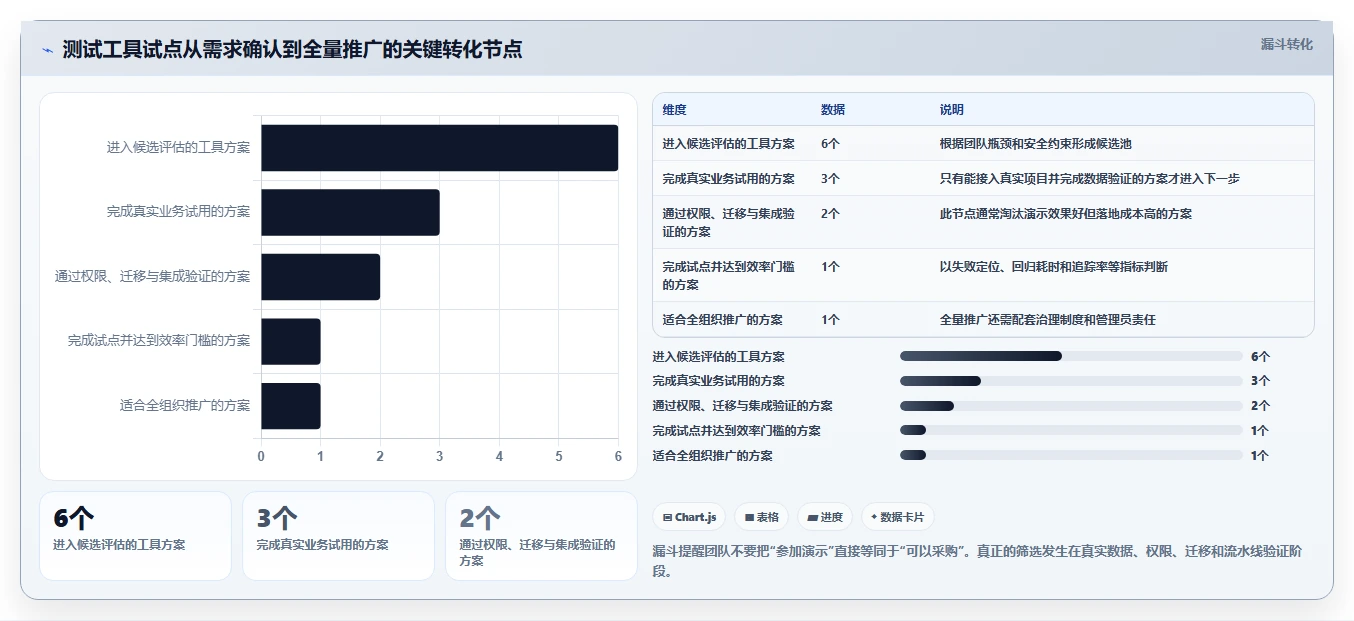Image resolution: width=1354 pixels, height=621 pixels.
Task: Click chart axis label 进入候选评估的工具方案
Action: pos(178,148)
